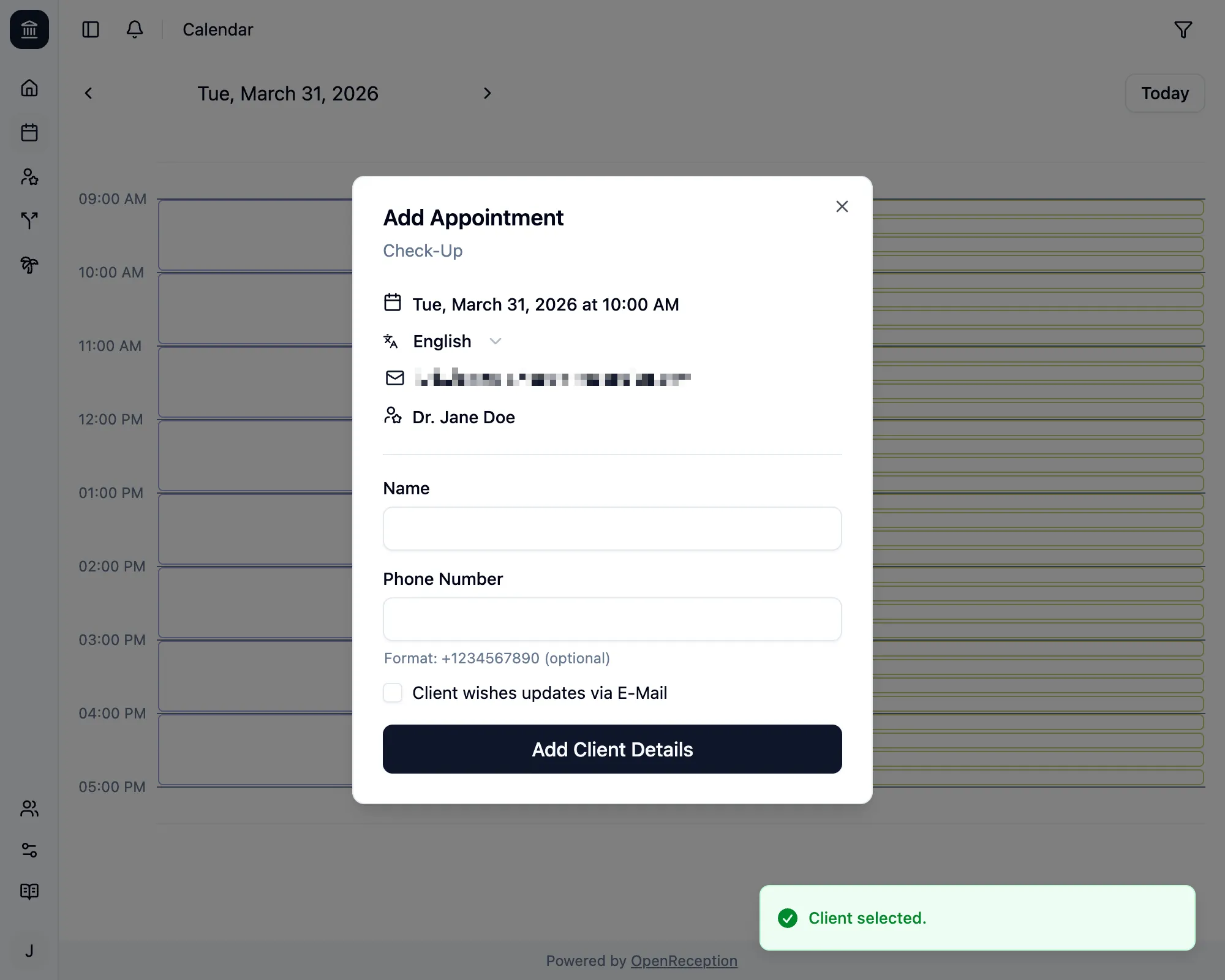Click the institution logo top left
The image size is (1225, 980).
[x=29, y=29]
